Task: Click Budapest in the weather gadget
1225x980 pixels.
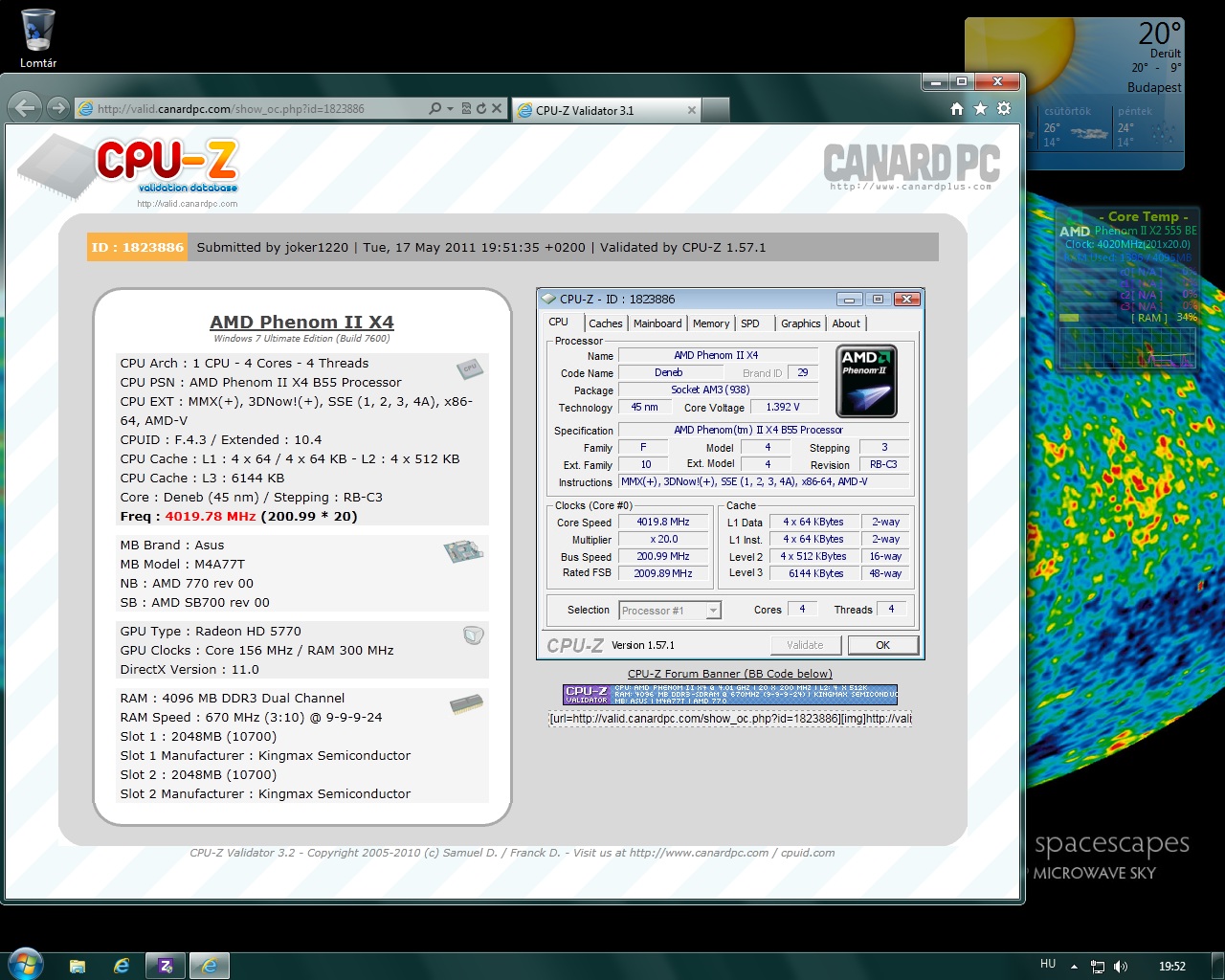Action: pos(1154,87)
